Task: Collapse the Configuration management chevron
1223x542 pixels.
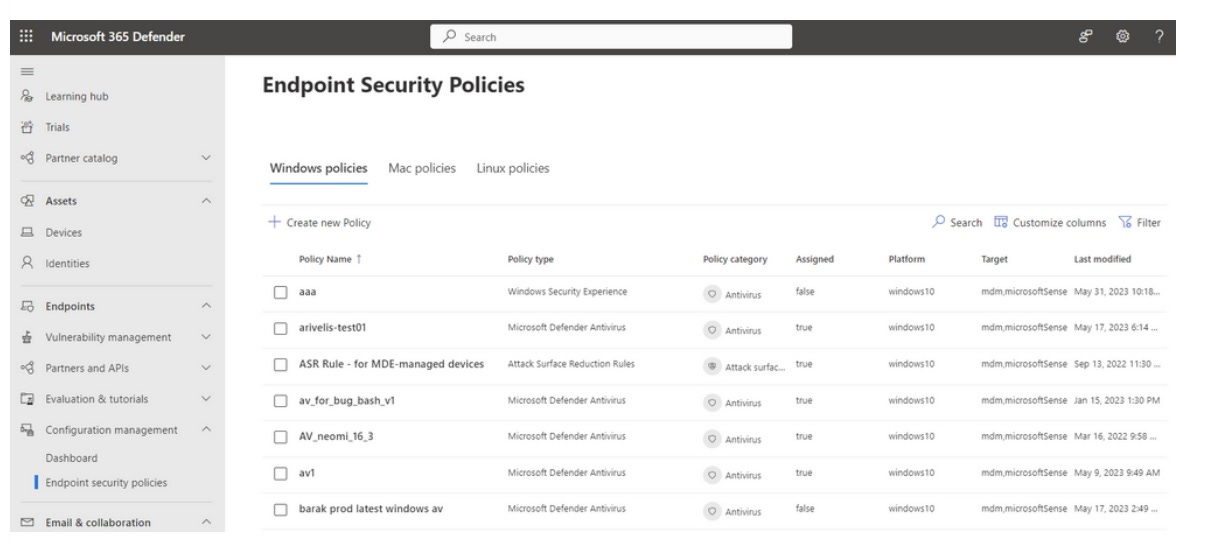Action: pyautogui.click(x=206, y=430)
